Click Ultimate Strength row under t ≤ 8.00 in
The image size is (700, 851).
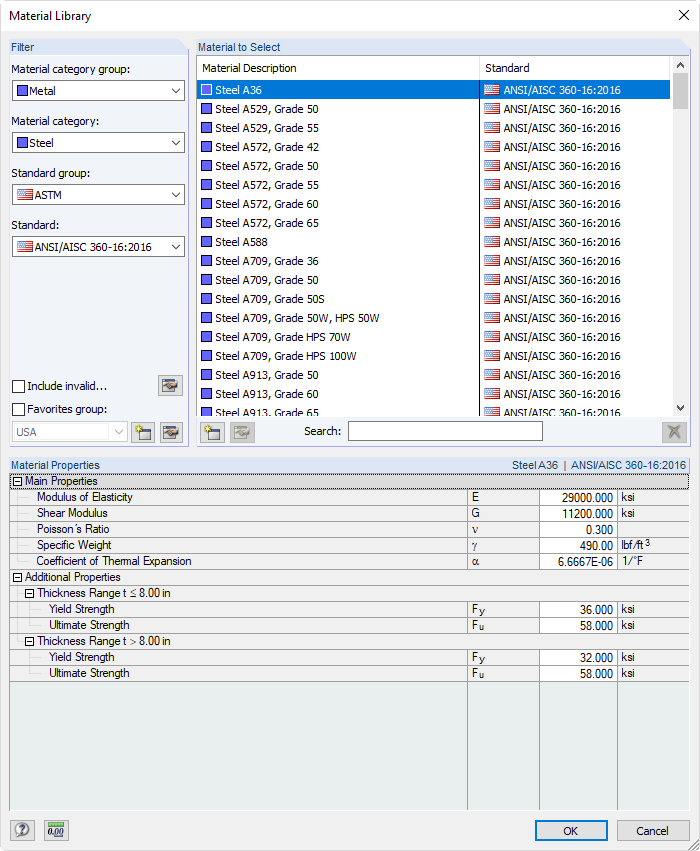pos(349,625)
